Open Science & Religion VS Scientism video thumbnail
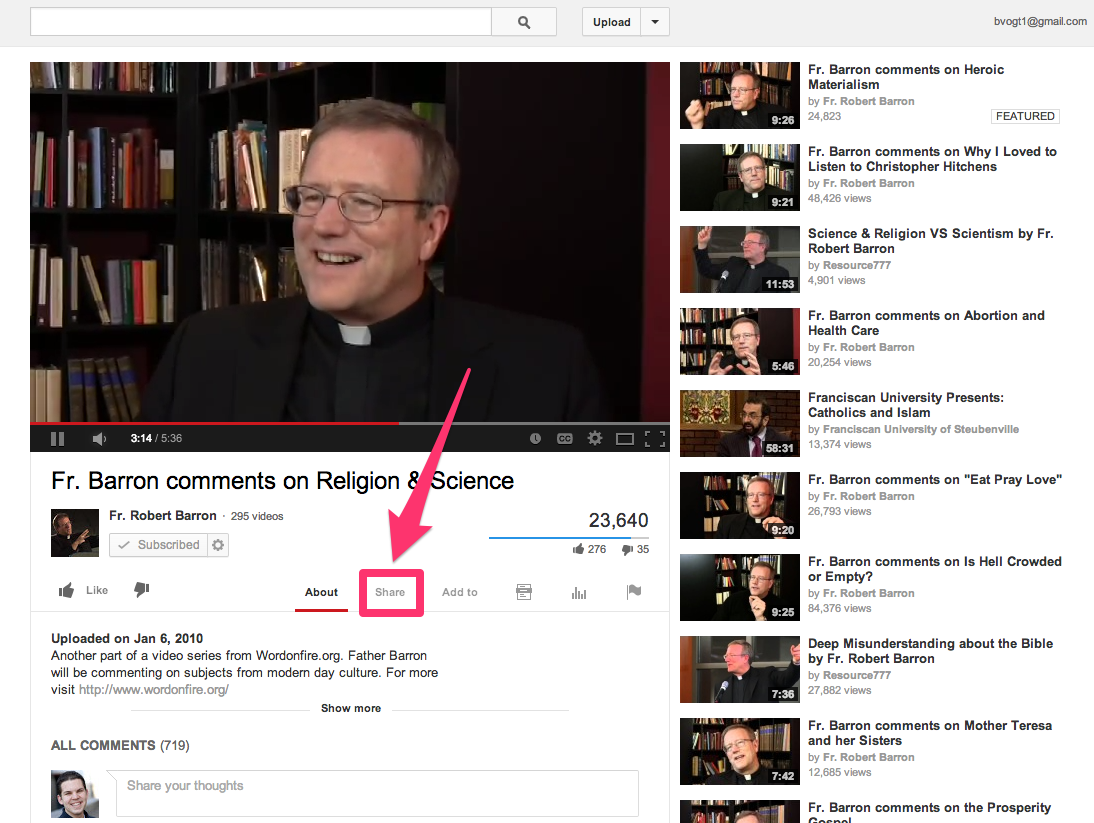This screenshot has width=1094, height=823. [x=740, y=259]
